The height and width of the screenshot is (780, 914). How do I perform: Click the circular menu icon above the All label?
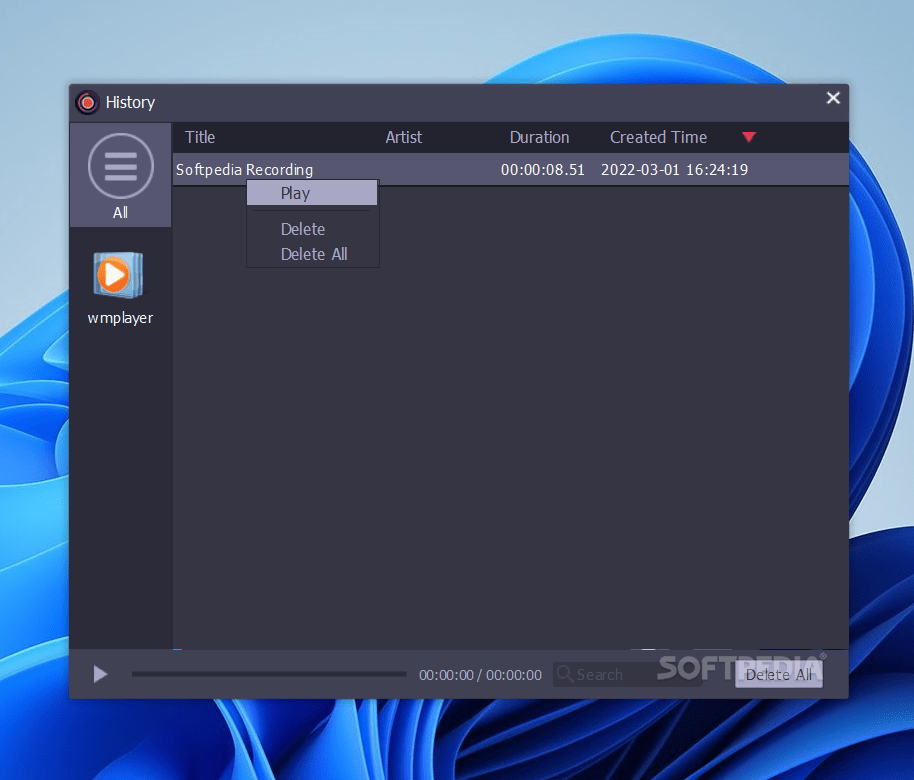pos(120,166)
